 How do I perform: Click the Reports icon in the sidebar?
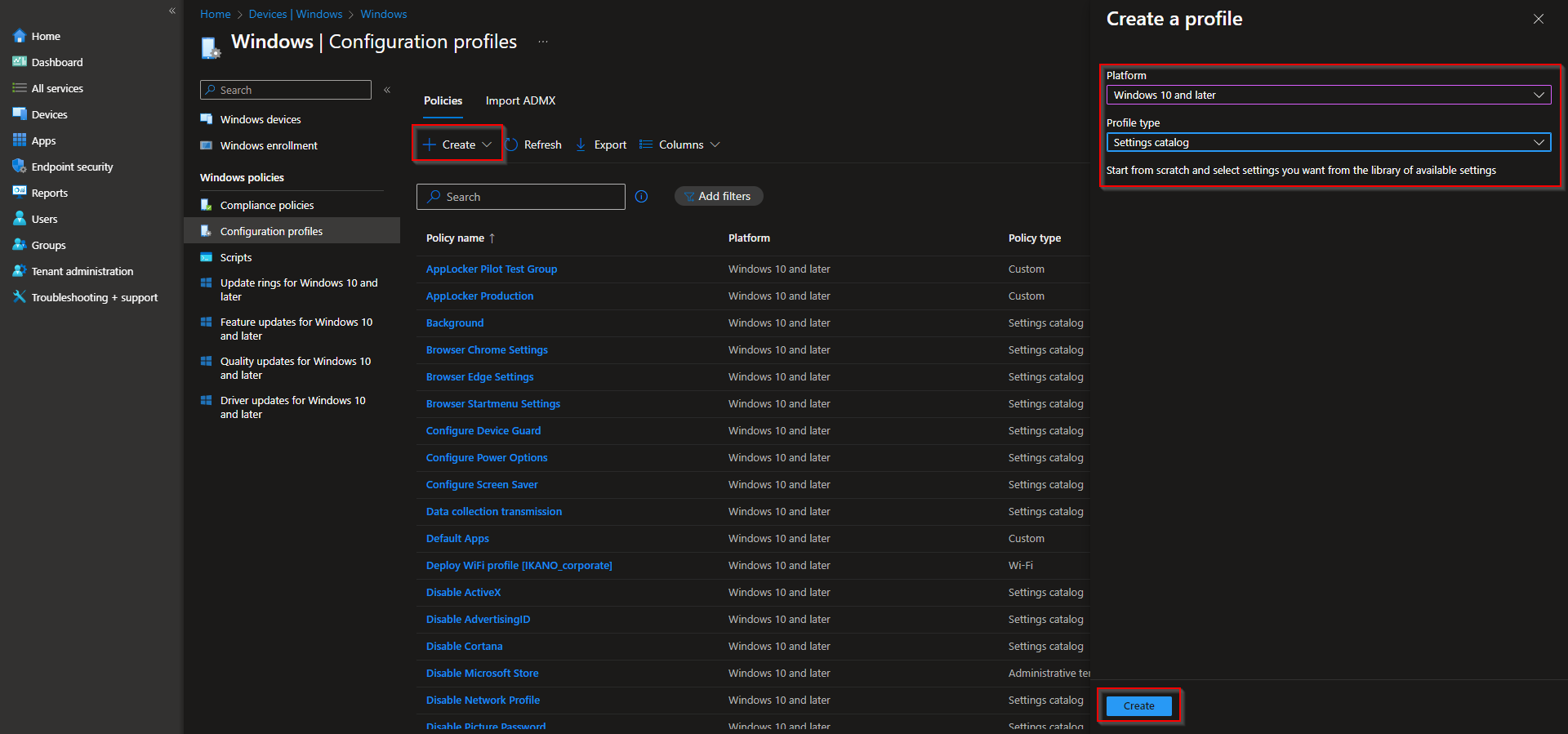20,193
